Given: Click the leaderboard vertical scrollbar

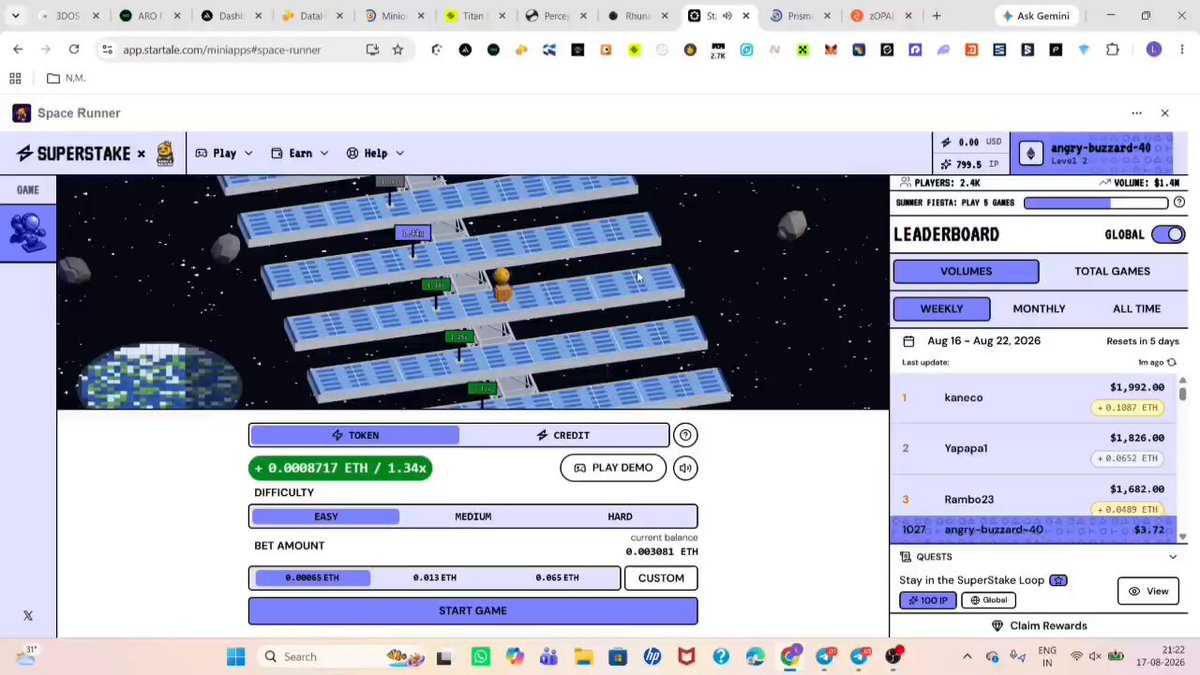Looking at the screenshot, I should coord(1183,458).
